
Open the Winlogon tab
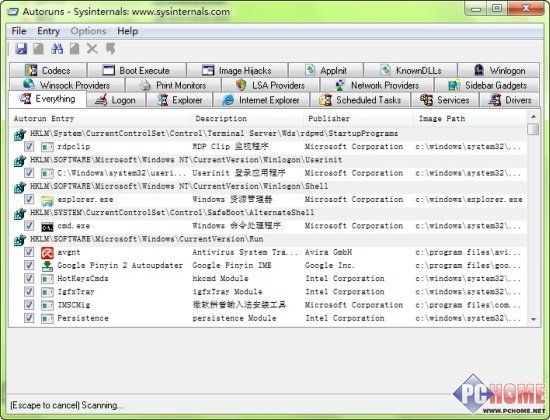[x=499, y=71]
